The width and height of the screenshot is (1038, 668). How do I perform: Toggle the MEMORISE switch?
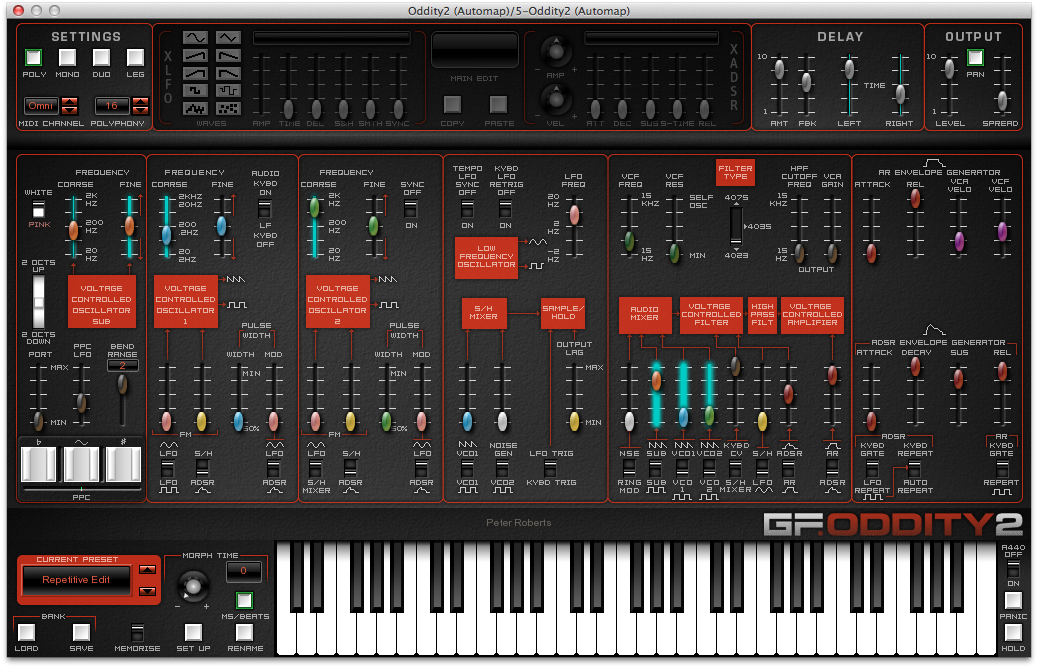[x=137, y=632]
